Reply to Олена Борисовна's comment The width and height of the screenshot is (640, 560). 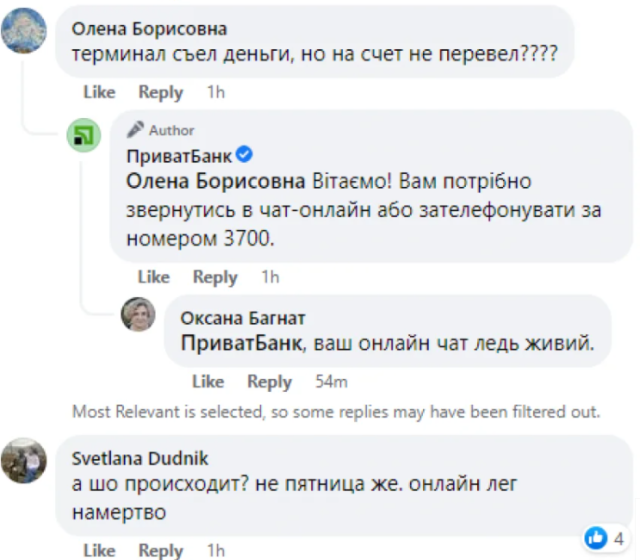160,92
